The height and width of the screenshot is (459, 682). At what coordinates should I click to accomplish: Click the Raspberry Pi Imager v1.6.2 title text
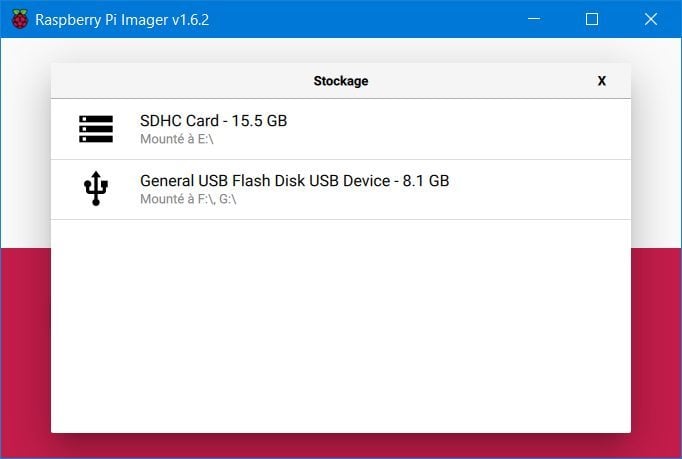(122, 20)
